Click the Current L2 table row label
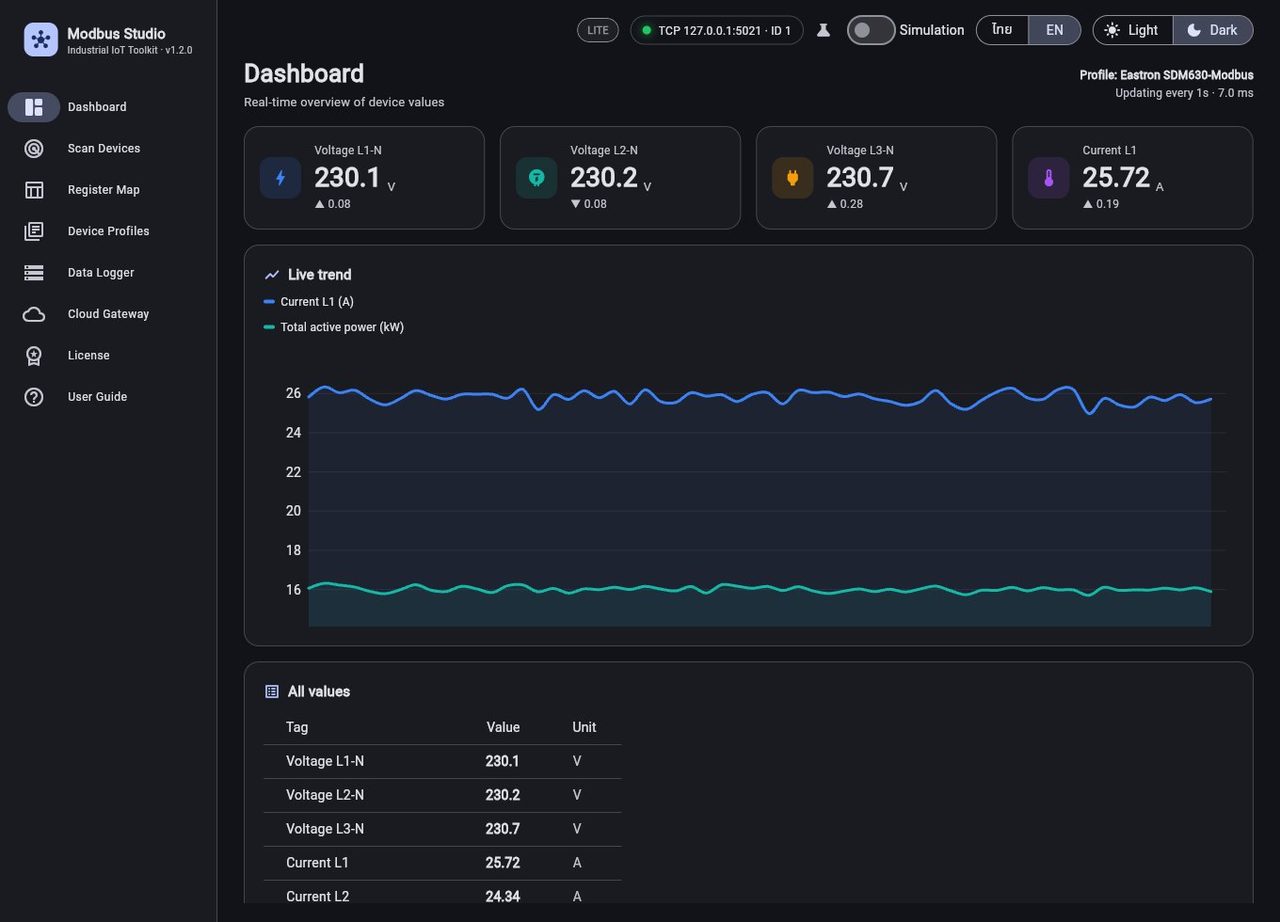1280x922 pixels. pyautogui.click(x=318, y=897)
